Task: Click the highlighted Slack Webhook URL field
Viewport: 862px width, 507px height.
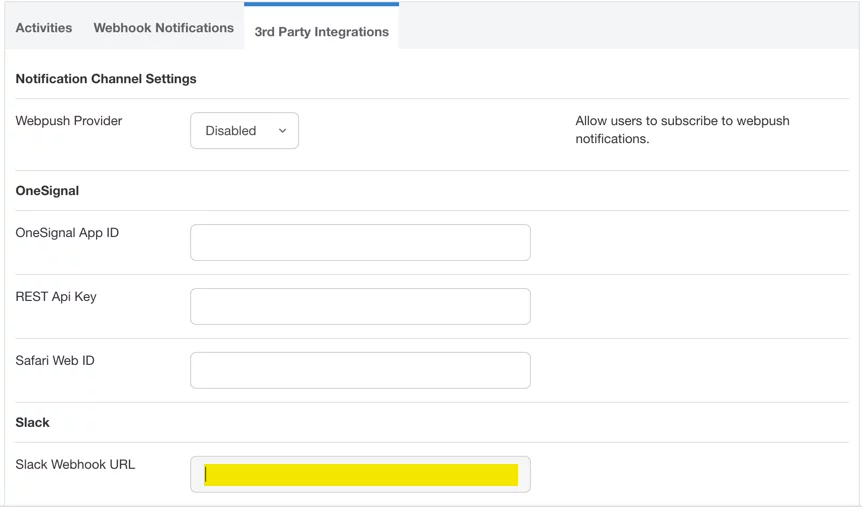Action: click(360, 475)
